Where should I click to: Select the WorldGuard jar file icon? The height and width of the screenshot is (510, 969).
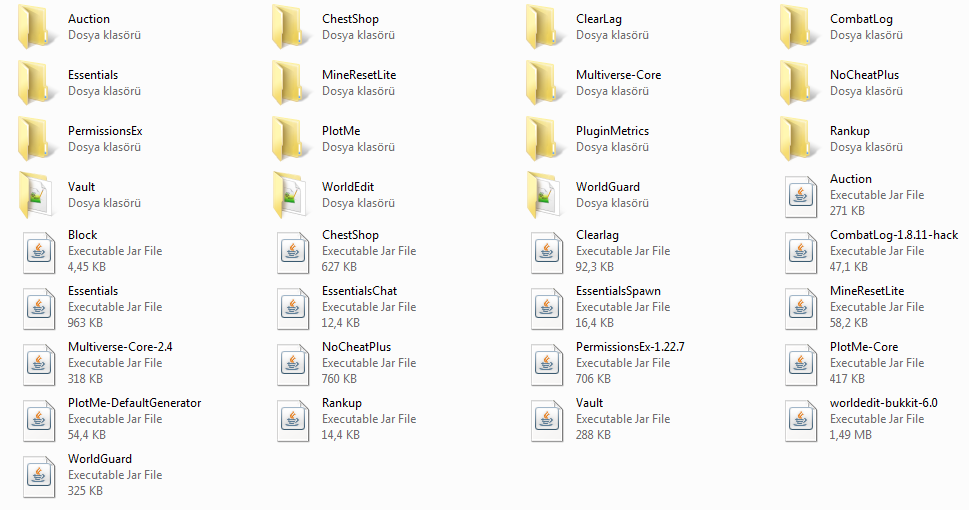[x=39, y=477]
